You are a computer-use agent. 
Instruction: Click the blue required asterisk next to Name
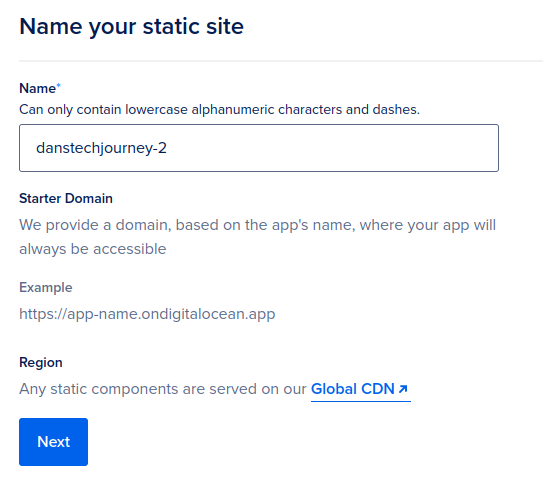[x=59, y=85]
